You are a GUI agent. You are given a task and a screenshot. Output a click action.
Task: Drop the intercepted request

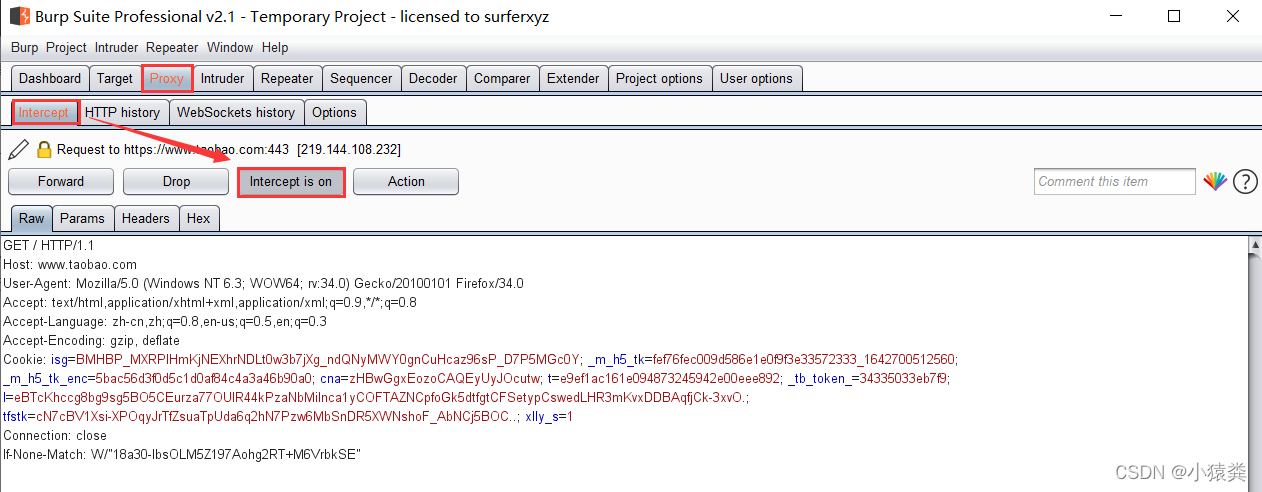[176, 182]
